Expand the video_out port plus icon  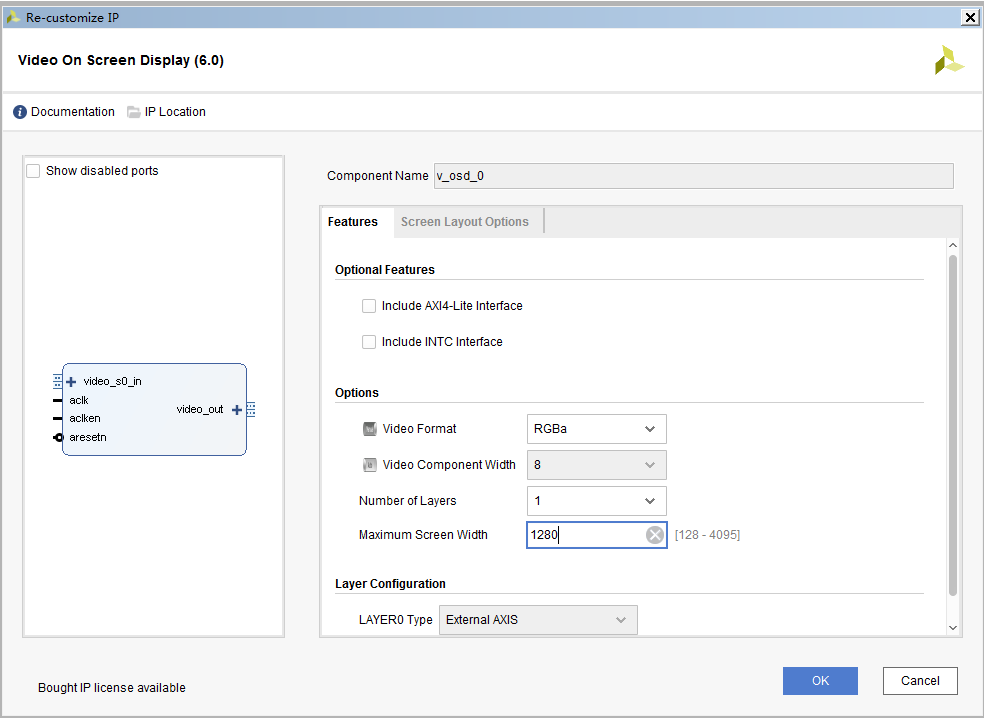tap(237, 410)
